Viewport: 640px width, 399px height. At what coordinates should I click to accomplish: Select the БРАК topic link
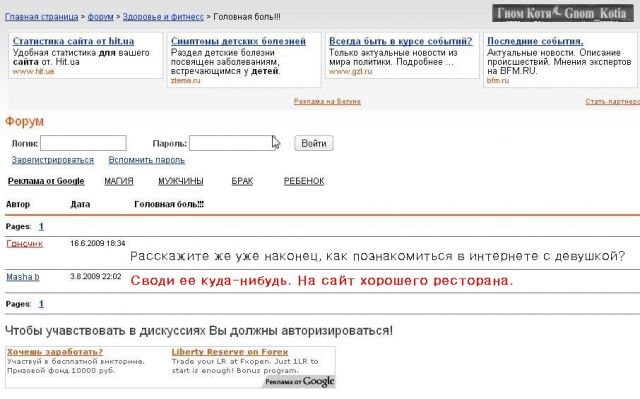click(x=242, y=181)
